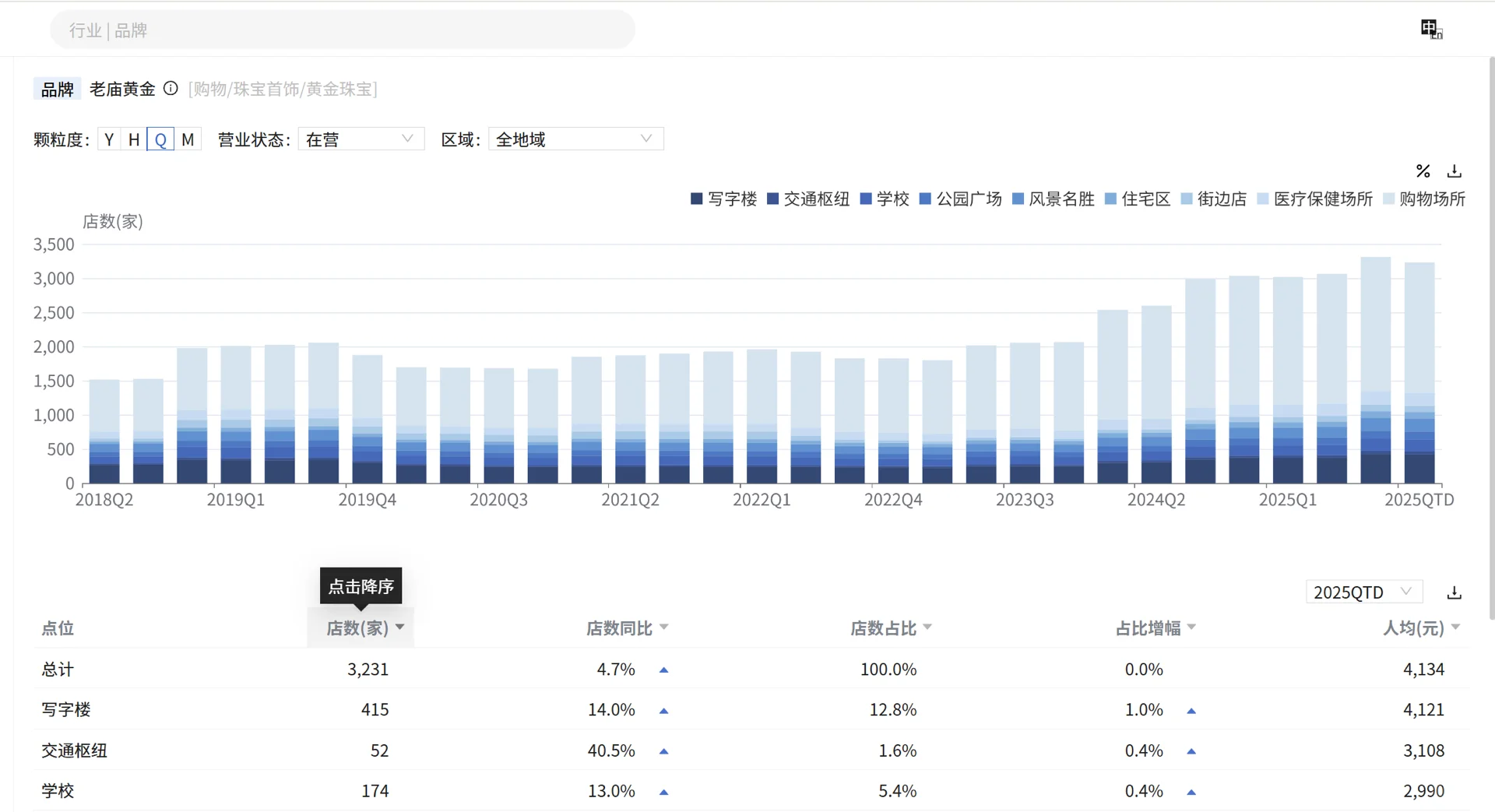1495x812 pixels.
Task: Select monthly granularity M
Action: pyautogui.click(x=188, y=139)
